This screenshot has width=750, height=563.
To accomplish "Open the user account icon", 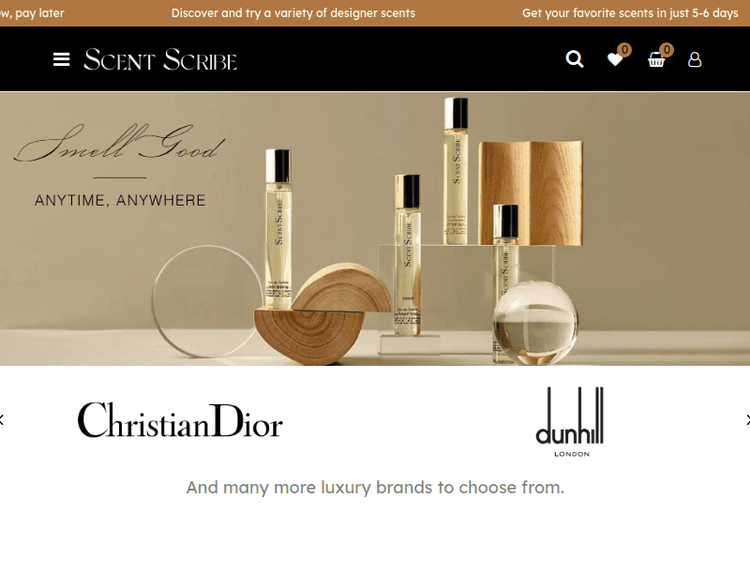I will (695, 60).
